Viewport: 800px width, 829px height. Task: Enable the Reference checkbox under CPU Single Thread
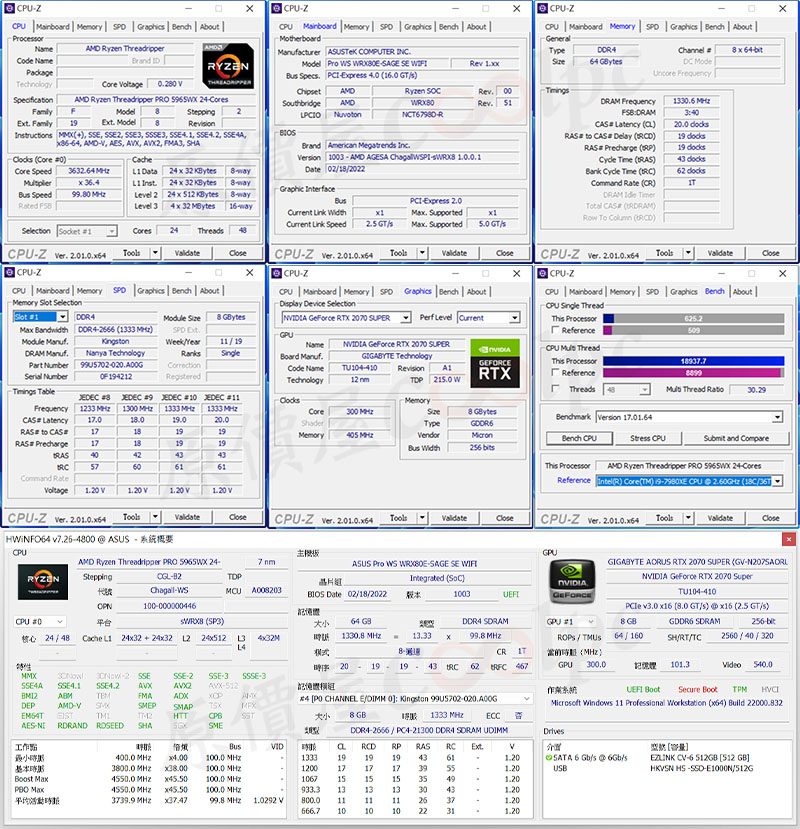point(556,330)
